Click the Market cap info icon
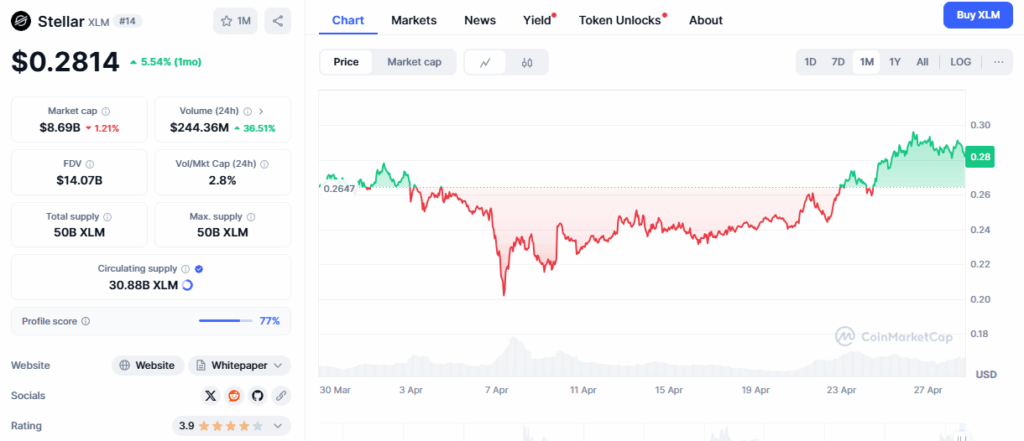 (106, 111)
